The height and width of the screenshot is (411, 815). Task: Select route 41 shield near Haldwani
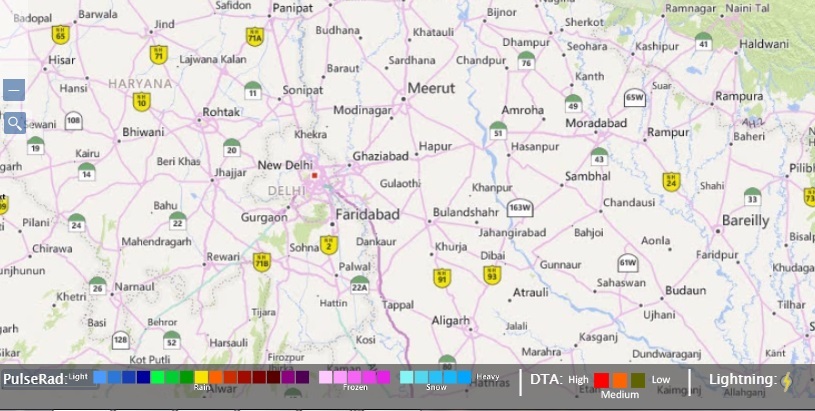(x=704, y=41)
